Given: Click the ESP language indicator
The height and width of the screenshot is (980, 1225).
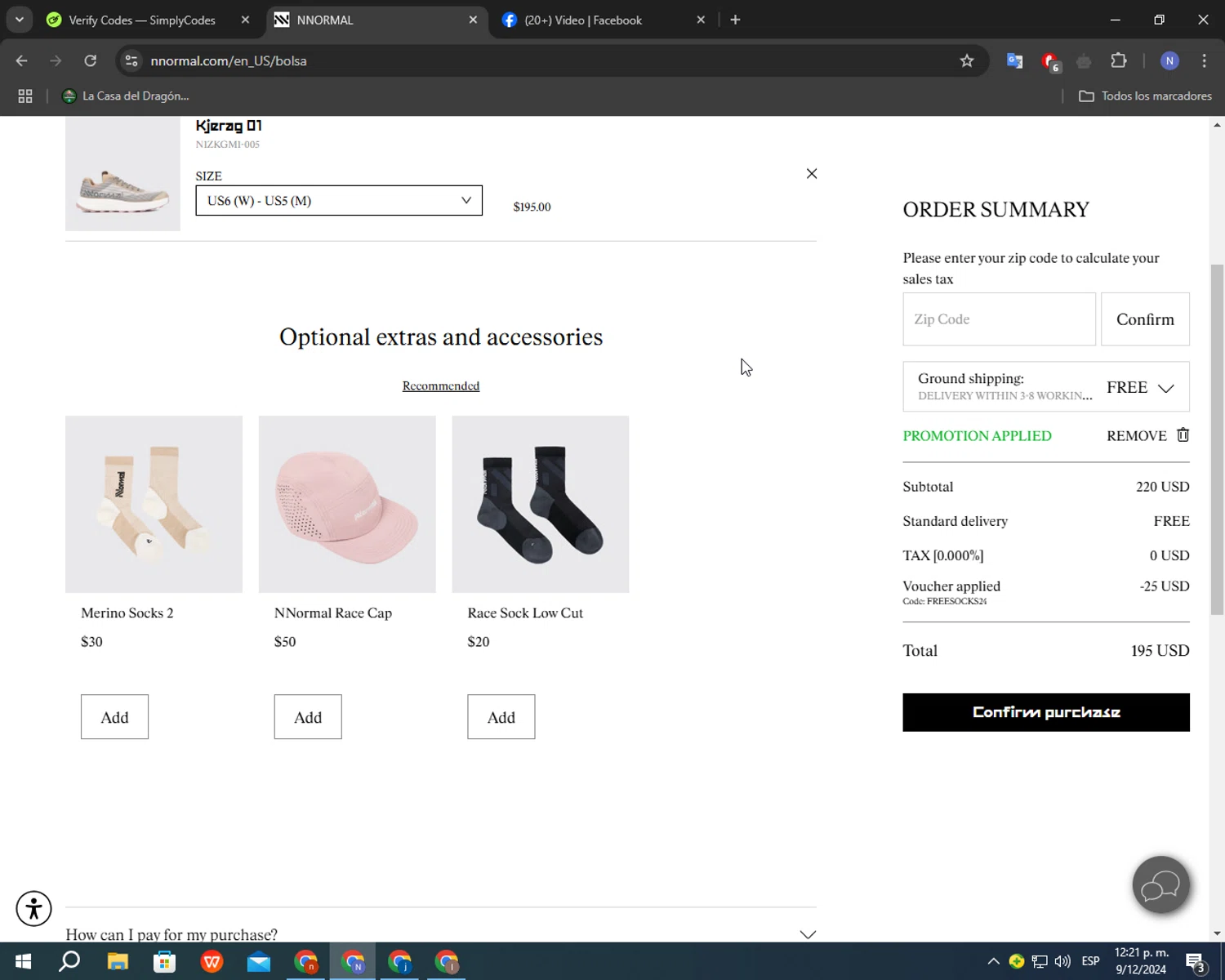Looking at the screenshot, I should (x=1090, y=961).
